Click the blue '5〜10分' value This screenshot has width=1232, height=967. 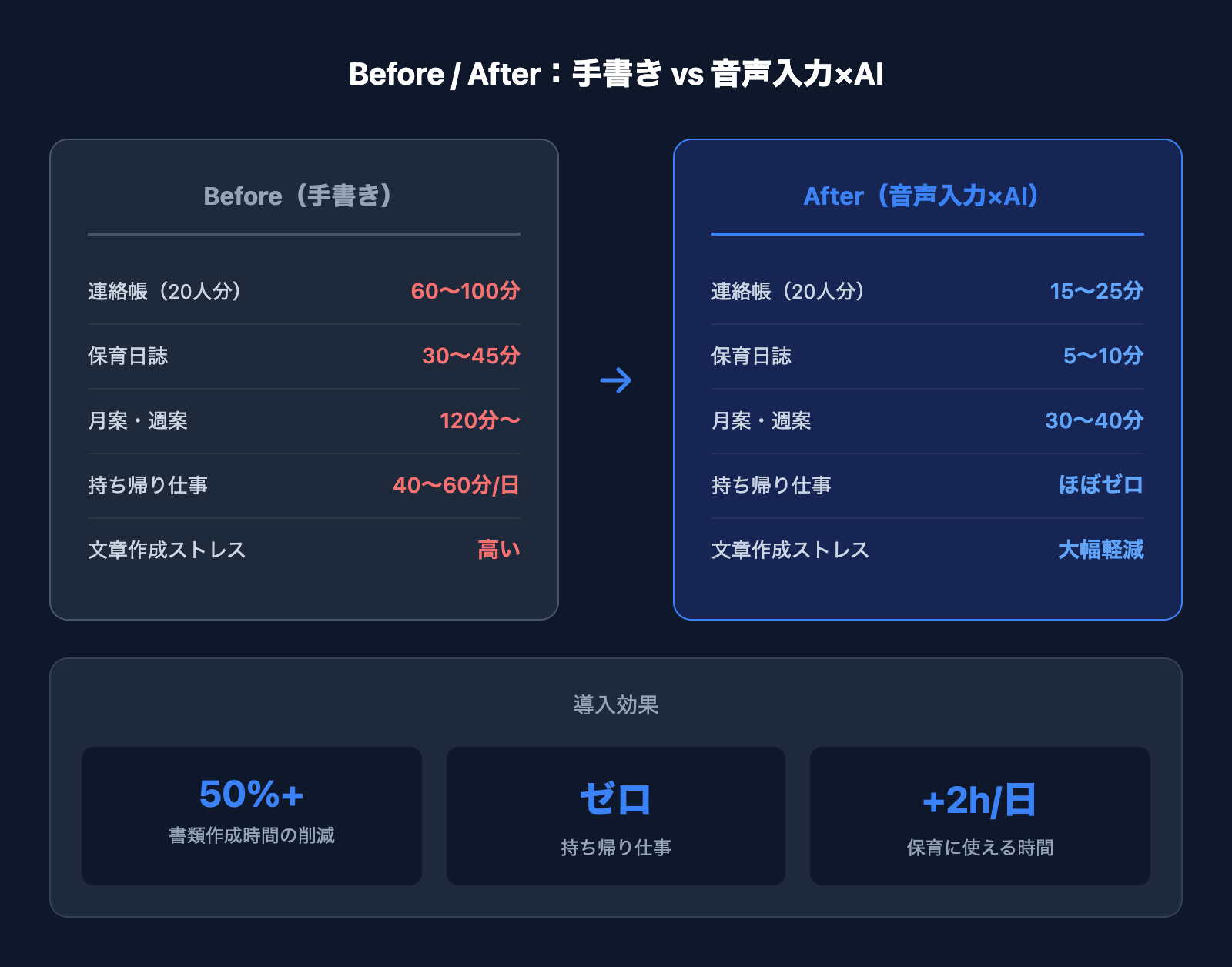click(1103, 356)
